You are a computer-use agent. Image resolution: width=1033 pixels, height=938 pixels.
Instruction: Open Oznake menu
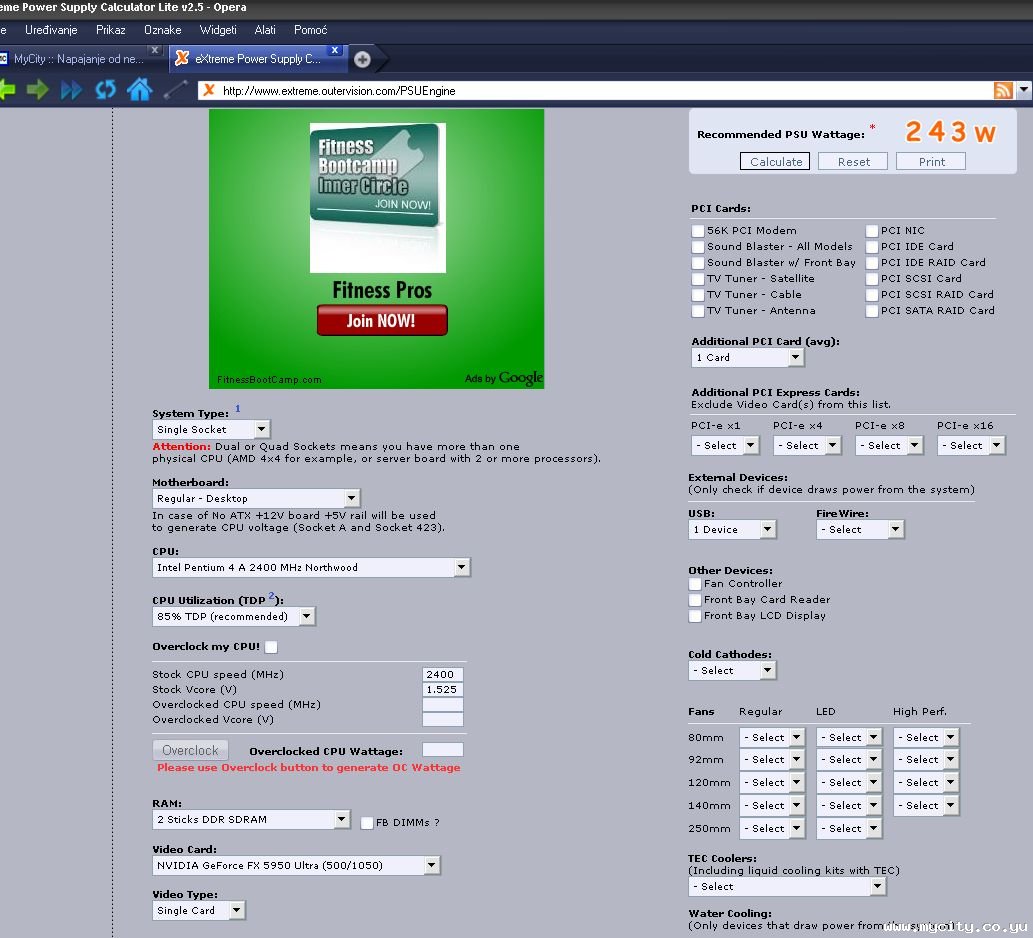pyautogui.click(x=163, y=30)
